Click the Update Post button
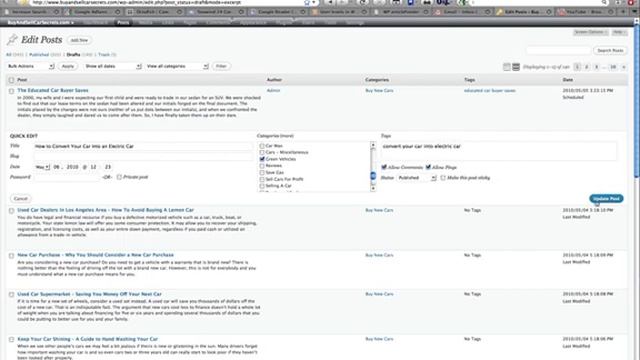The height and width of the screenshot is (360, 640). pos(606,198)
